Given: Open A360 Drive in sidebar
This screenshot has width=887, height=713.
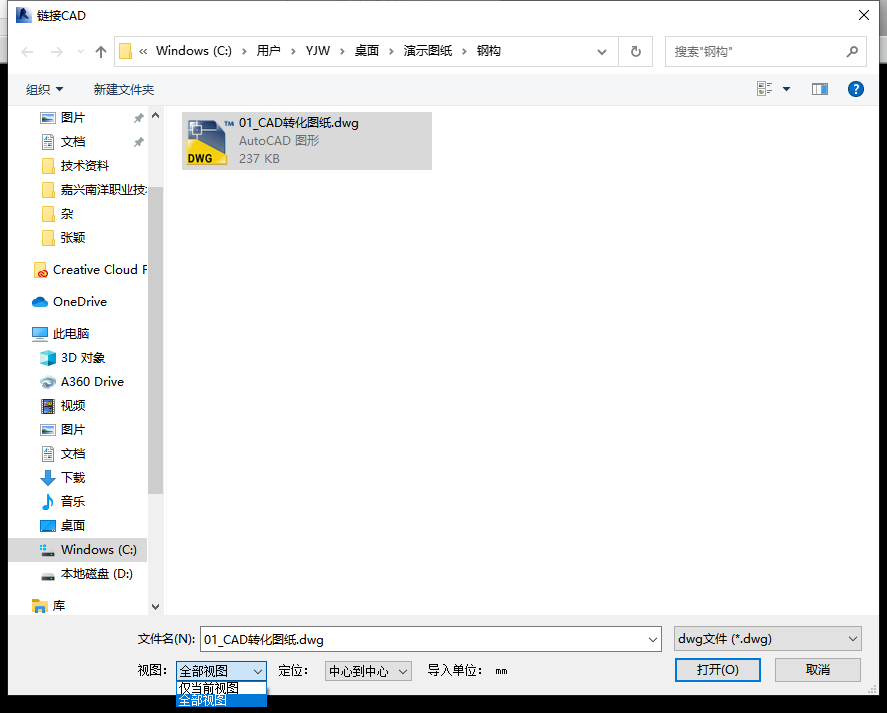Looking at the screenshot, I should [92, 382].
